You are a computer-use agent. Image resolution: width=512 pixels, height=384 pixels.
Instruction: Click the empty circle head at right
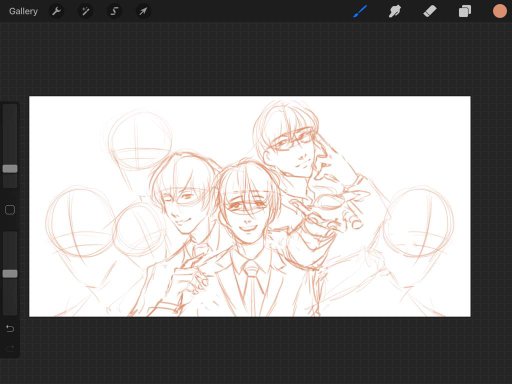click(418, 222)
